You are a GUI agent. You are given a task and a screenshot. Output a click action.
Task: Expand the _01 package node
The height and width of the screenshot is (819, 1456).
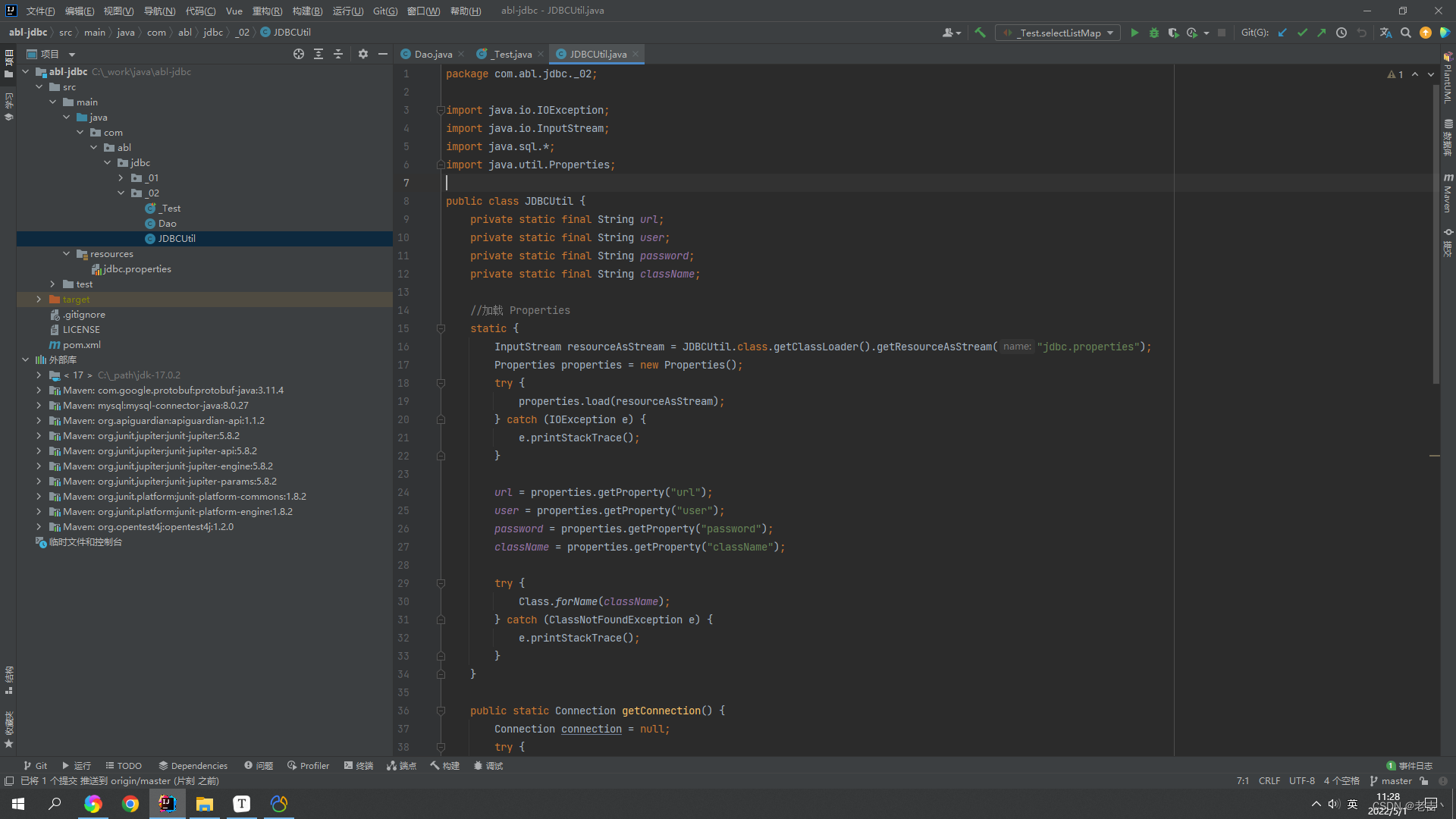[x=120, y=177]
